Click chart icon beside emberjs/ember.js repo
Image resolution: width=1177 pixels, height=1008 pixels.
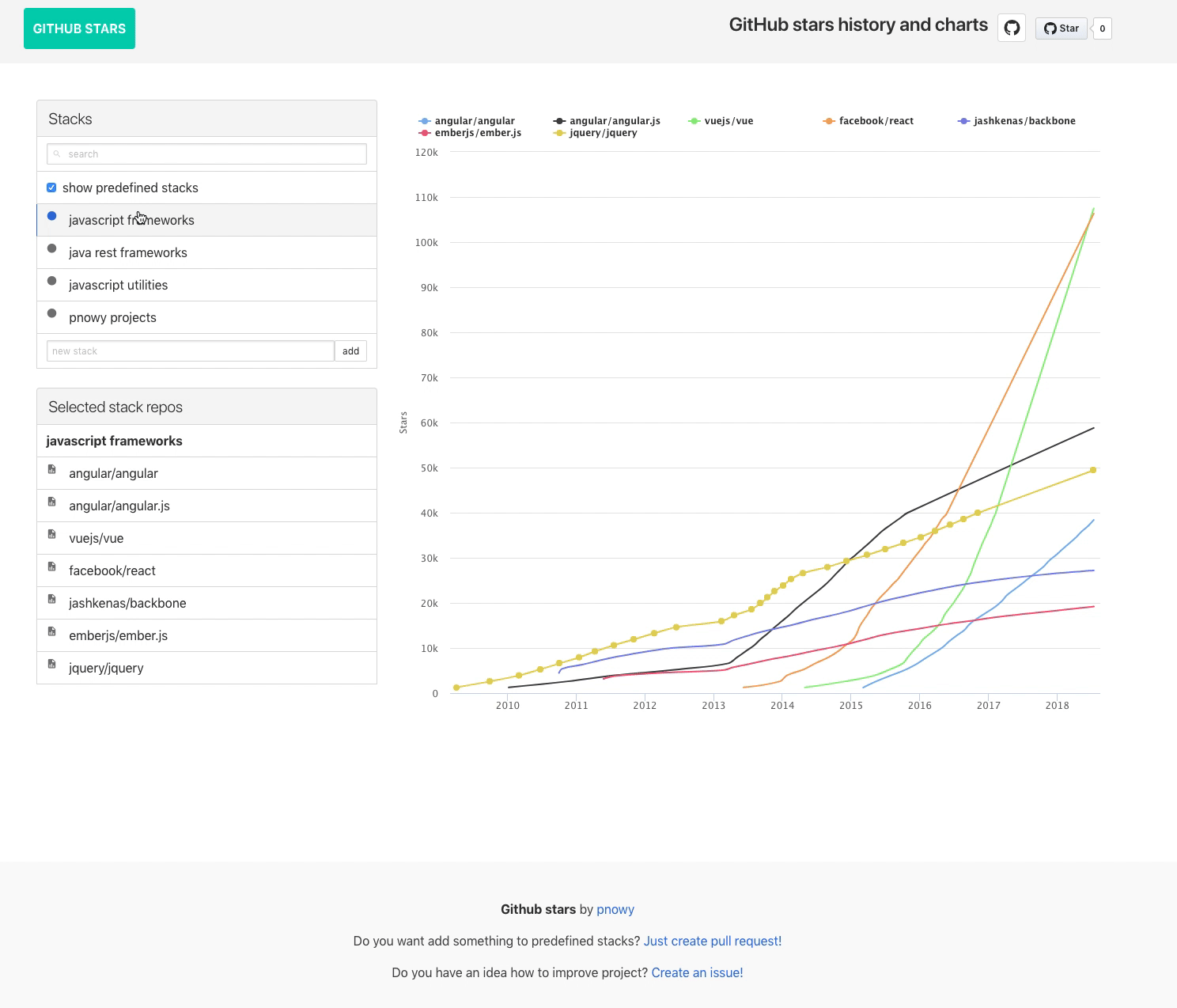52,631
